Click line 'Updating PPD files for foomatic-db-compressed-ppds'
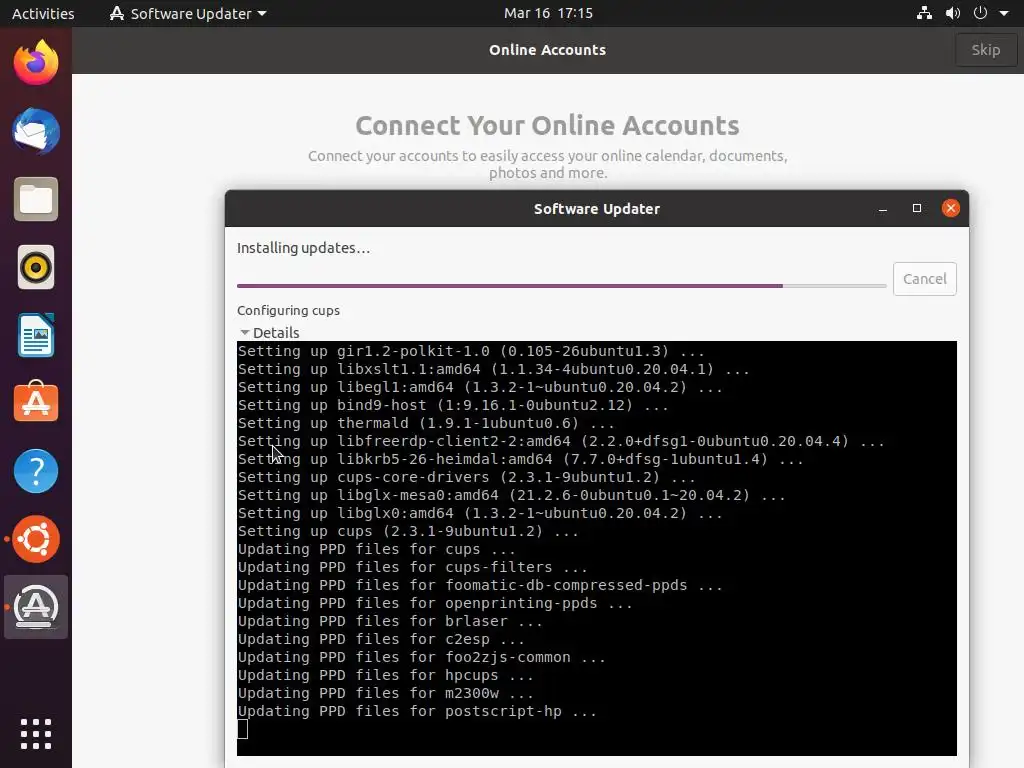This screenshot has width=1024, height=768. (x=480, y=585)
